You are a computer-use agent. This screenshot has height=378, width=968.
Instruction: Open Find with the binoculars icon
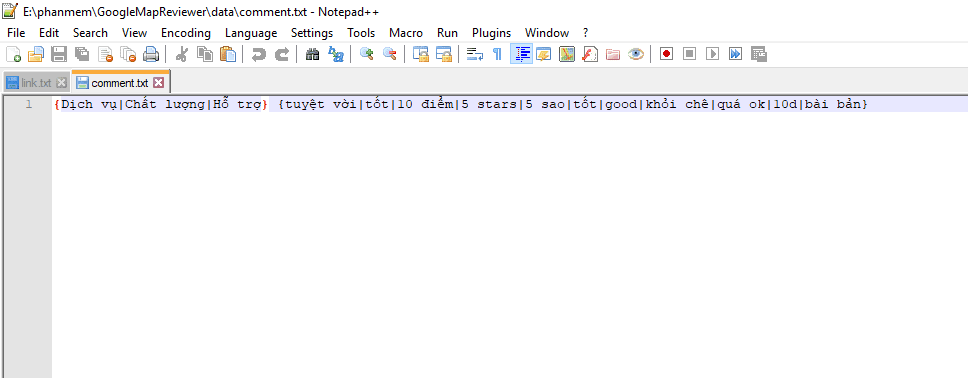[x=312, y=54]
